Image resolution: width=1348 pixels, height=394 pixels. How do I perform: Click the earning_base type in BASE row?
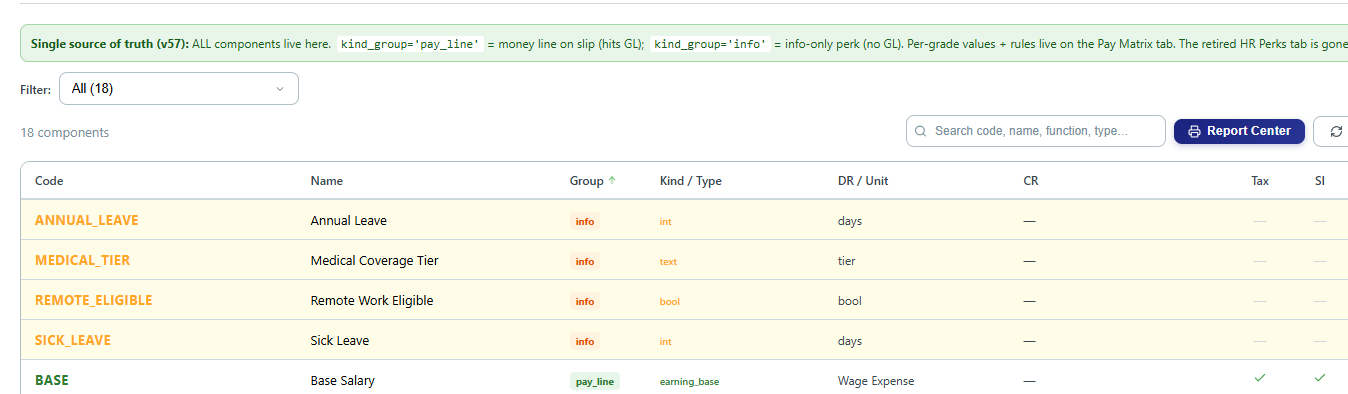click(x=689, y=381)
